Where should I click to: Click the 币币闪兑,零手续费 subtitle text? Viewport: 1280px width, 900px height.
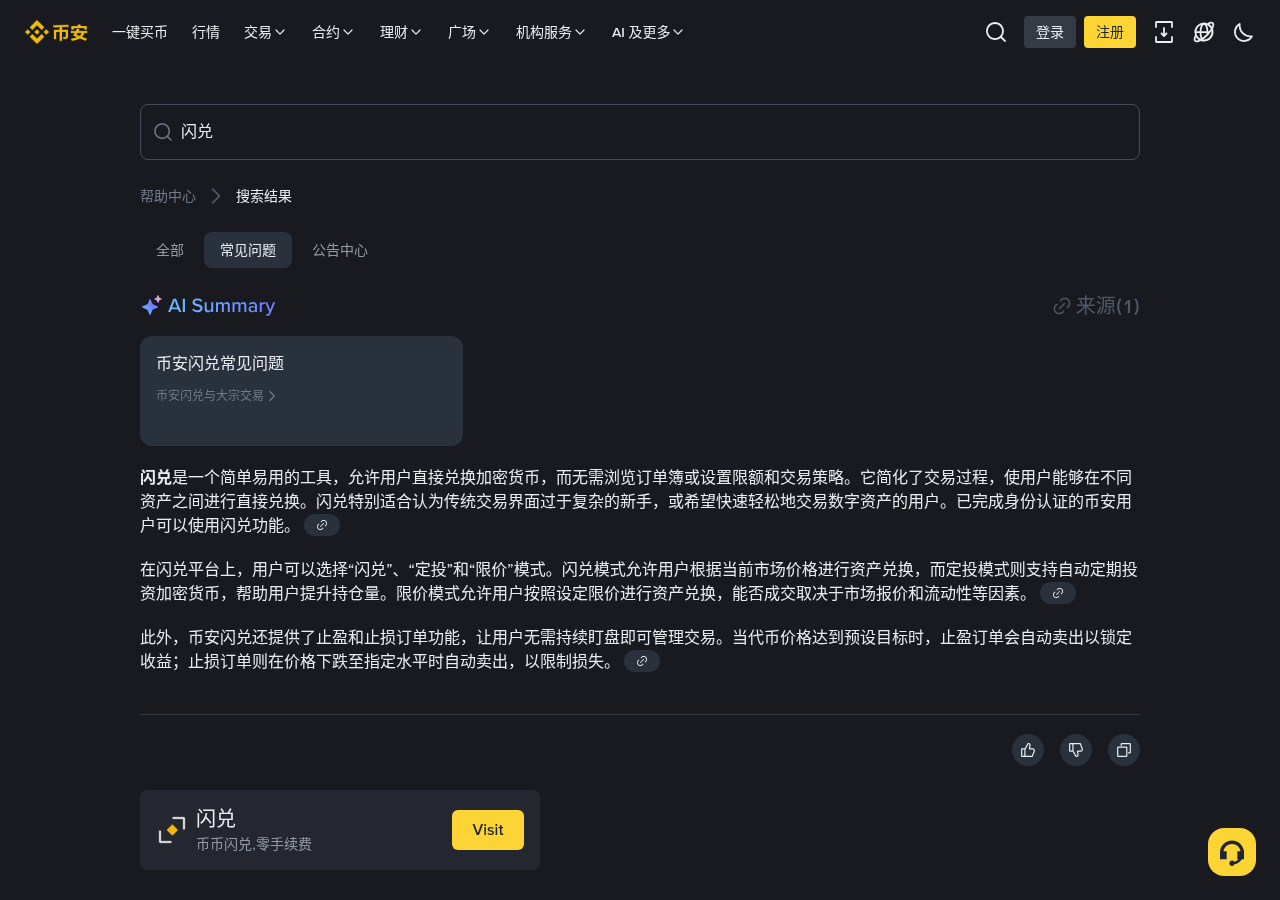(x=254, y=844)
